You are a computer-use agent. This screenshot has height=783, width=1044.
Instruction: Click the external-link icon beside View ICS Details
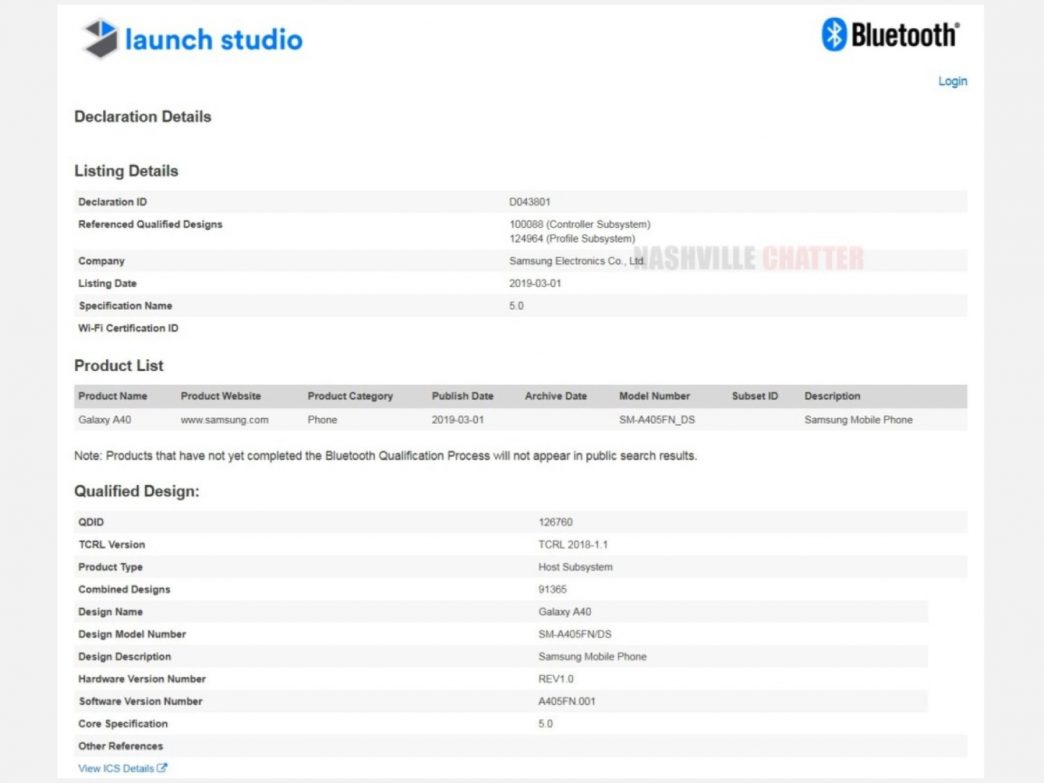(x=162, y=768)
